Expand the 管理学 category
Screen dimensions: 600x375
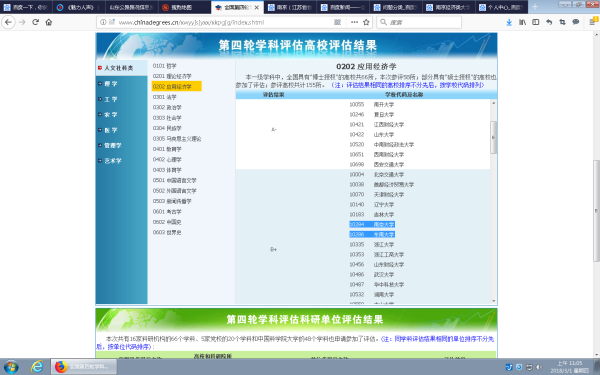pyautogui.click(x=113, y=145)
